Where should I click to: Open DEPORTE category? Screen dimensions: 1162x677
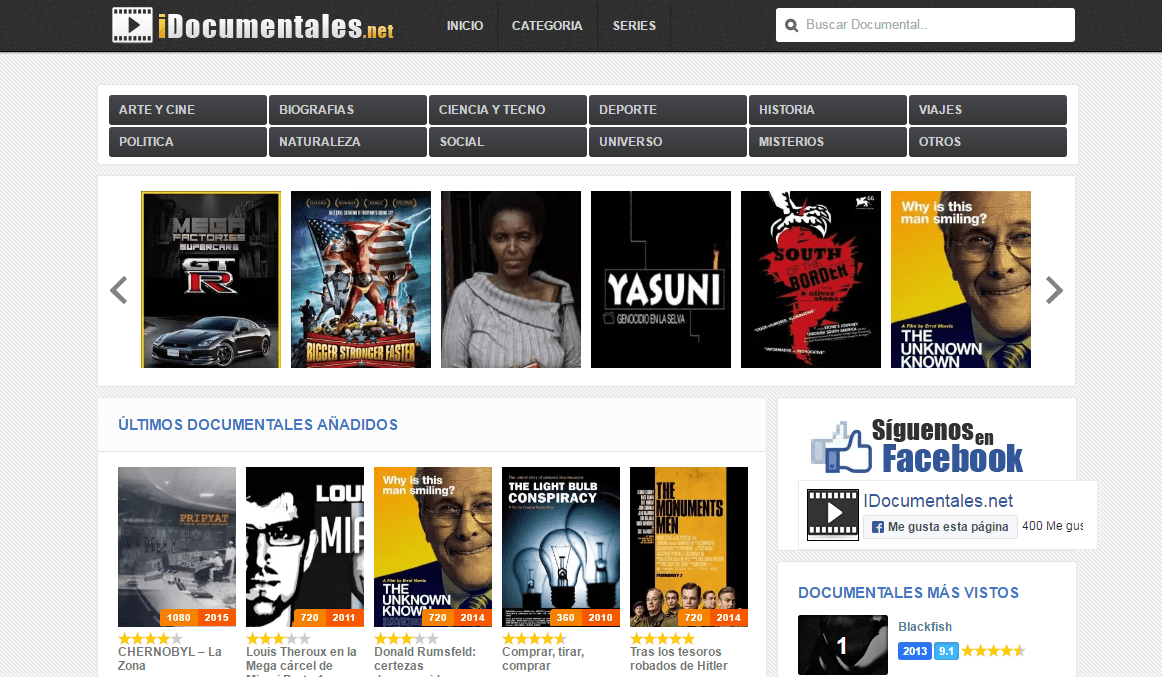(668, 110)
